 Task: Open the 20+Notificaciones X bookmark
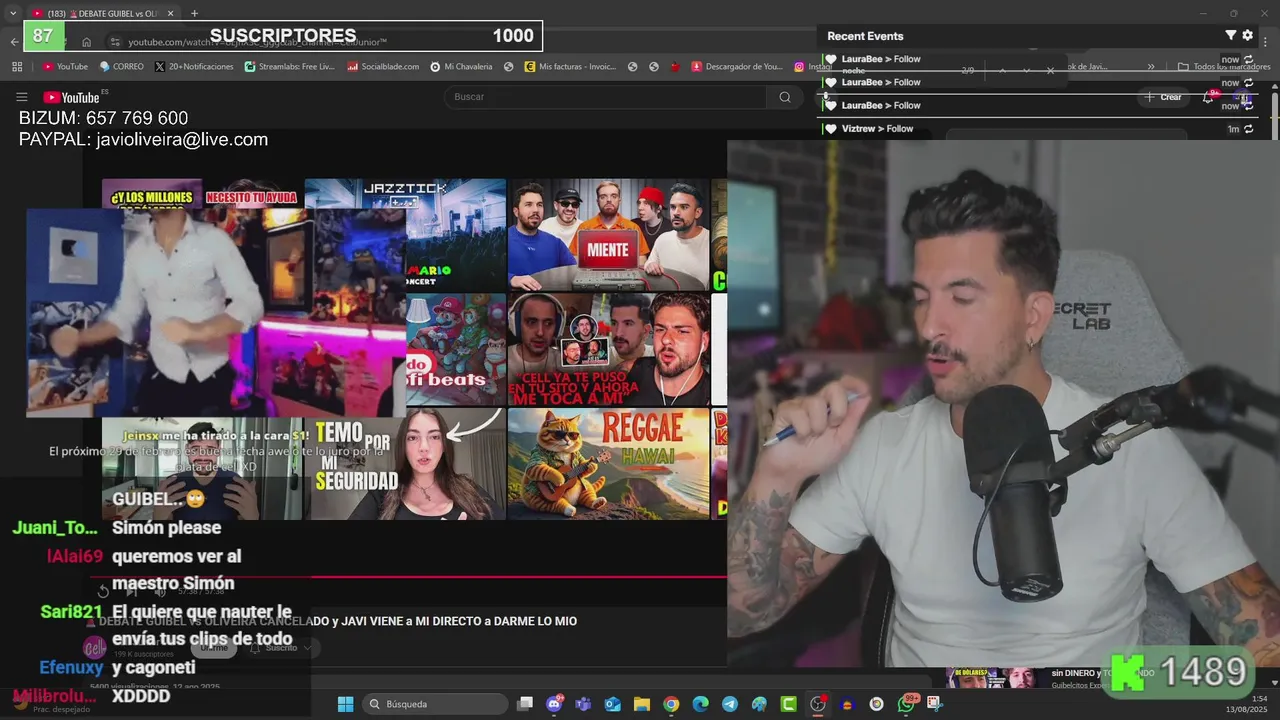click(194, 67)
